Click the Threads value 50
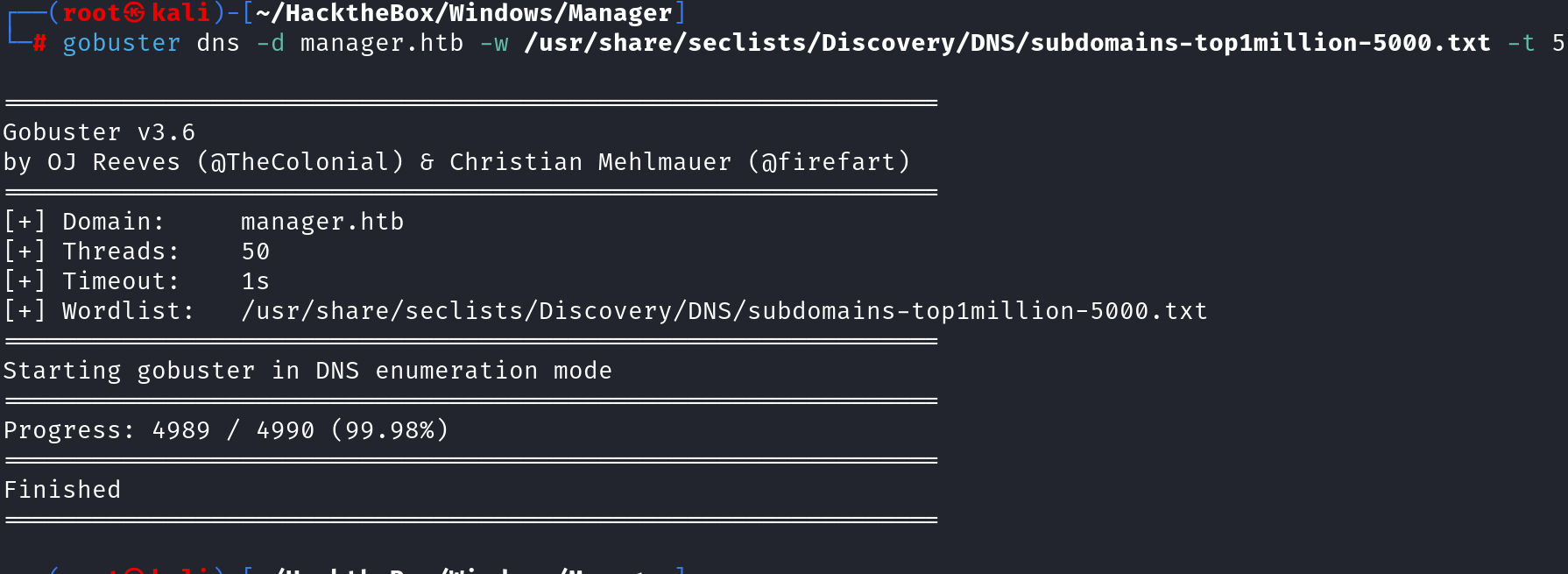 tap(256, 252)
